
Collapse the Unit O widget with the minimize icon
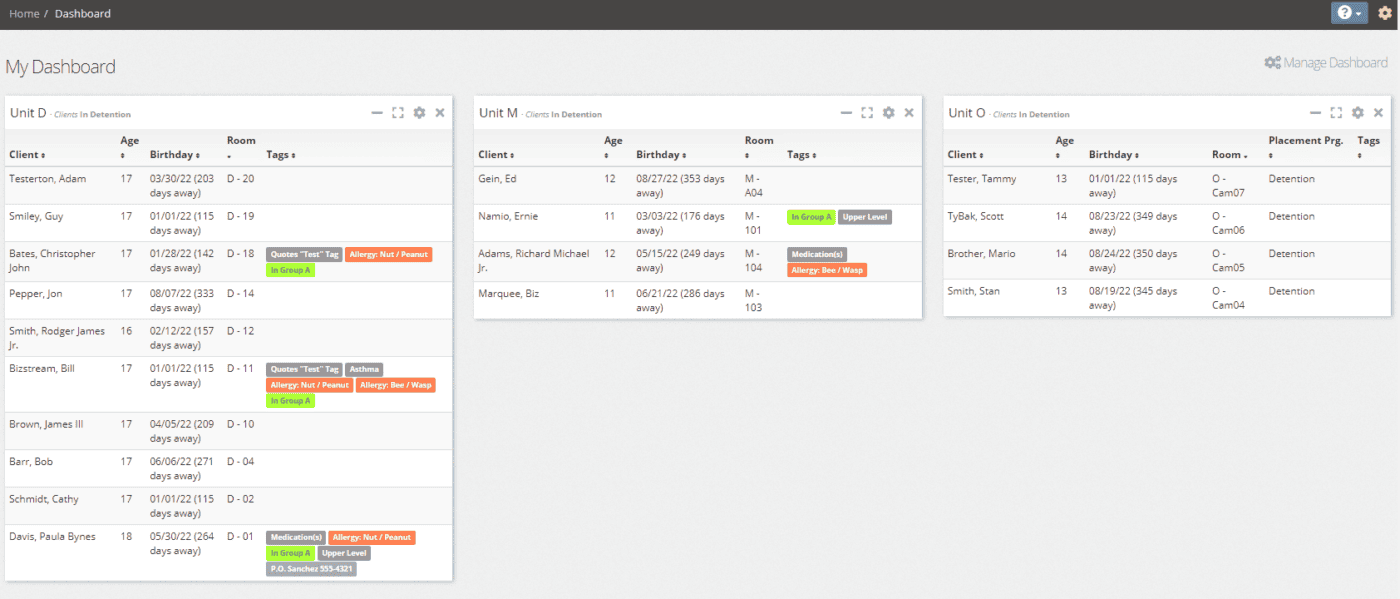tap(1315, 113)
